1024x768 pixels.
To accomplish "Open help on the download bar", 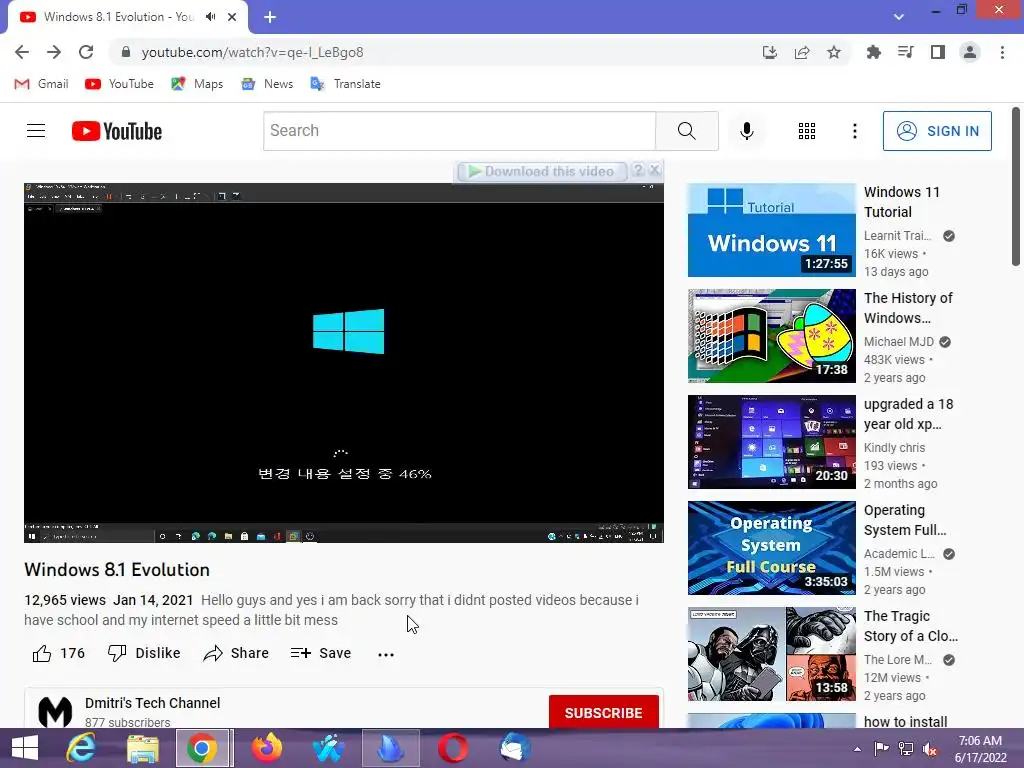I will (638, 170).
